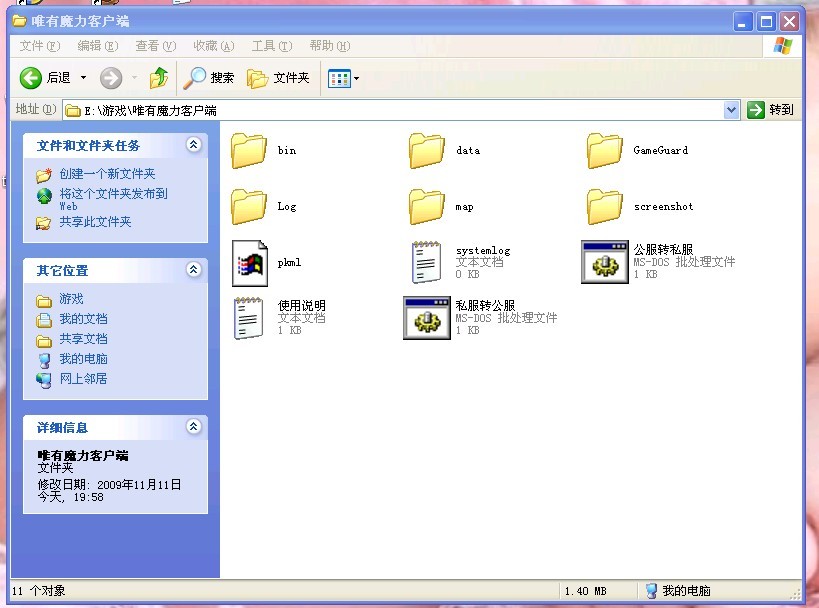Click the GameGuard folder name
Image resolution: width=819 pixels, height=608 pixels.
[660, 150]
